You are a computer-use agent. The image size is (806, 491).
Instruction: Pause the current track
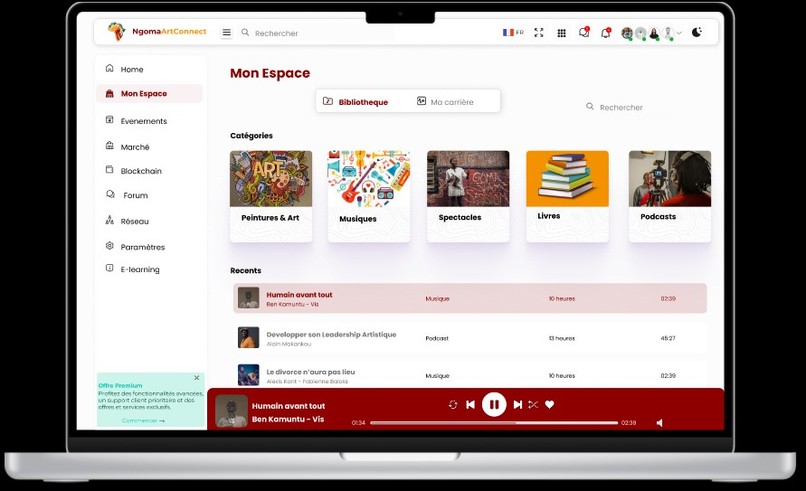pos(494,405)
